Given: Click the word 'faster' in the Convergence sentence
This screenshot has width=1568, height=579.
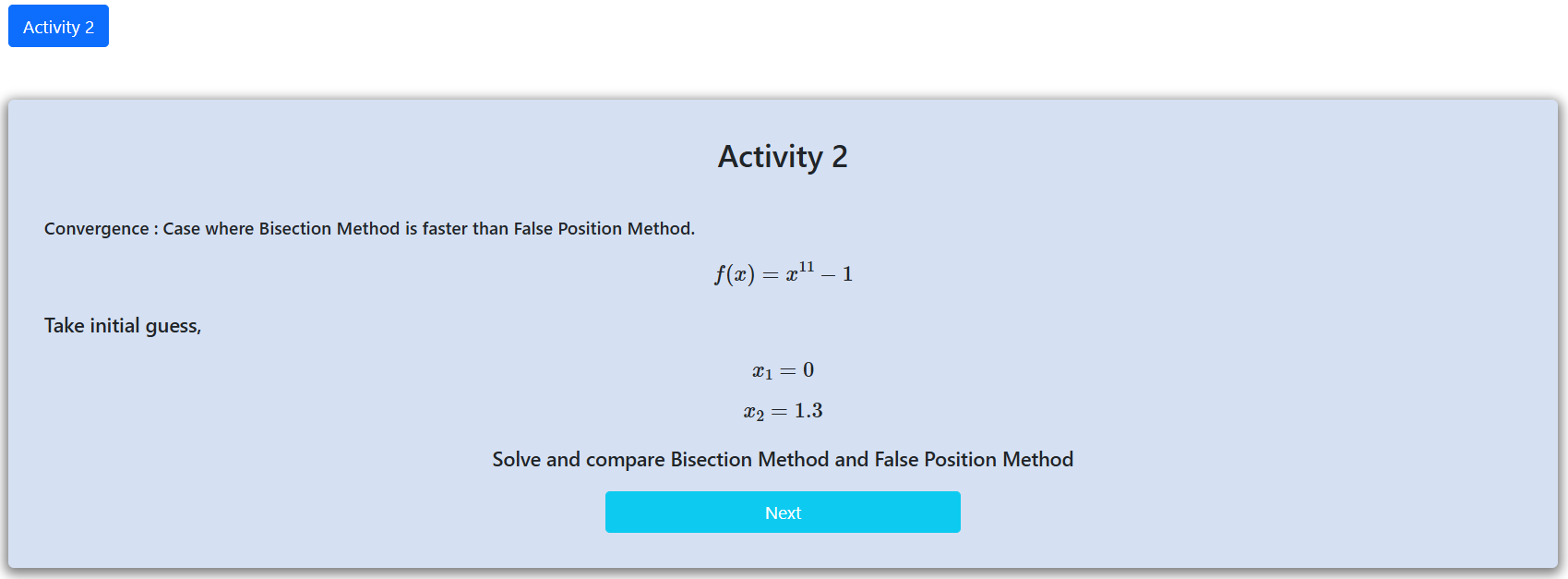Looking at the screenshot, I should pos(445,229).
